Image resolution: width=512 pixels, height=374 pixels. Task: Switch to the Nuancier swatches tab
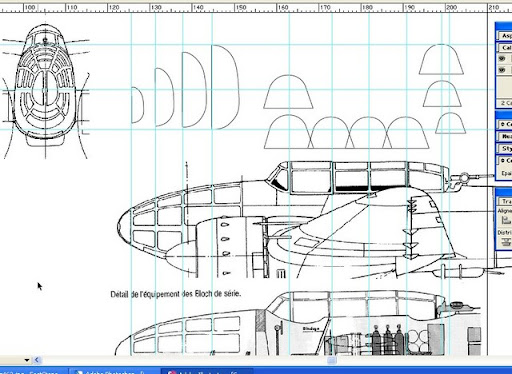[x=506, y=136]
